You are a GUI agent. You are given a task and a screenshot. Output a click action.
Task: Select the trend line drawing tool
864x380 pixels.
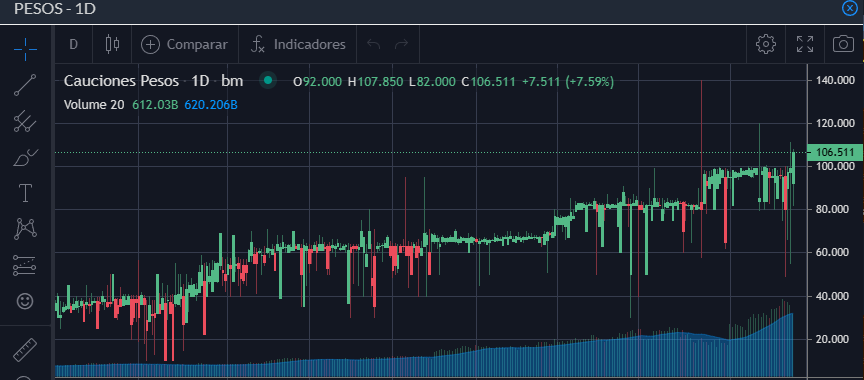coord(25,85)
